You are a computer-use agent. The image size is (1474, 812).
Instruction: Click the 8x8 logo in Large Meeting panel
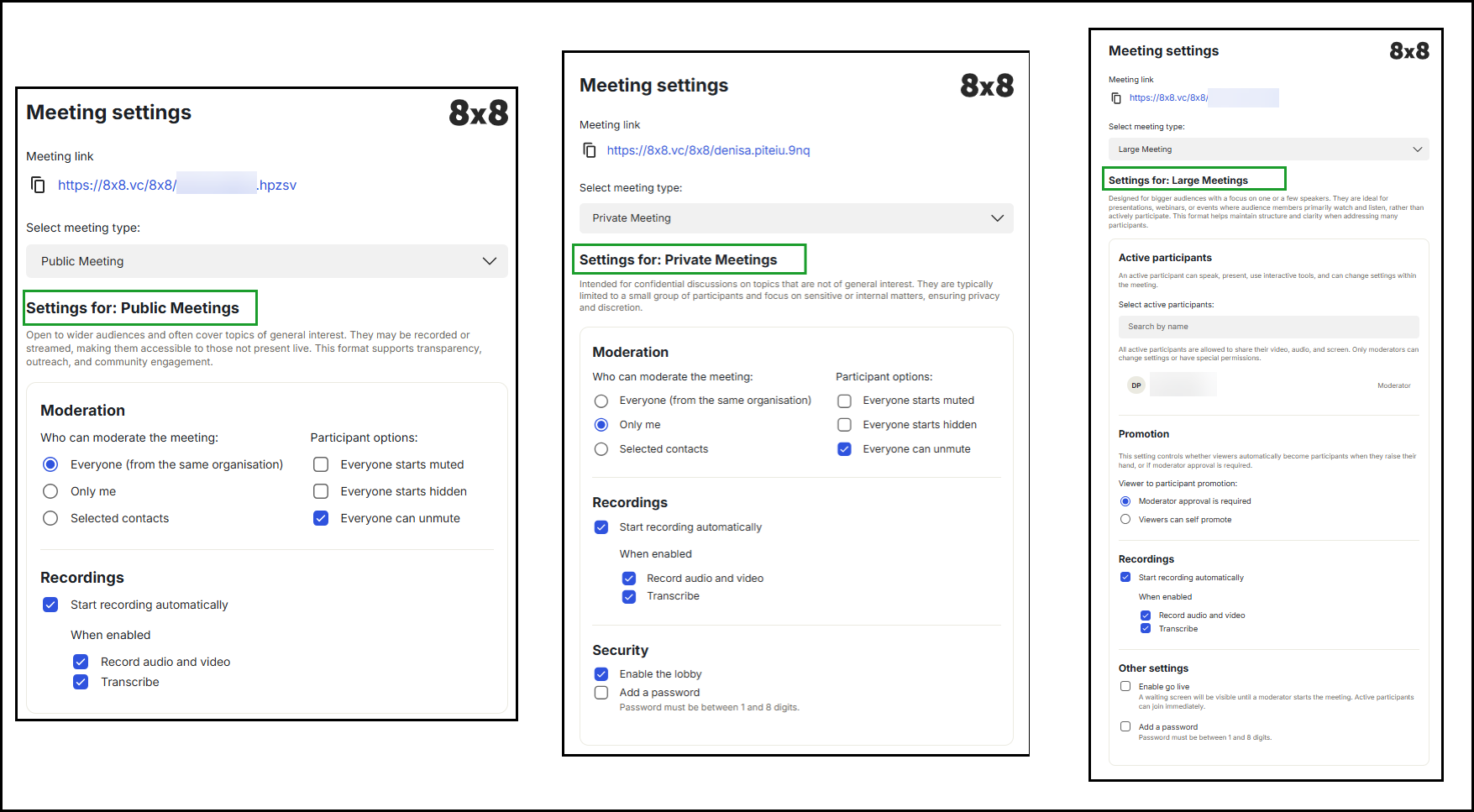coord(1408,51)
